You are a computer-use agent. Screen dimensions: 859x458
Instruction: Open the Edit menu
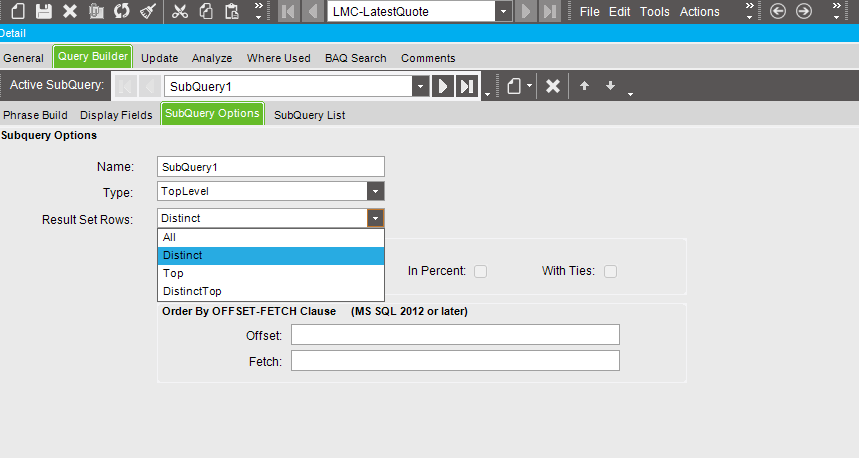pyautogui.click(x=620, y=12)
